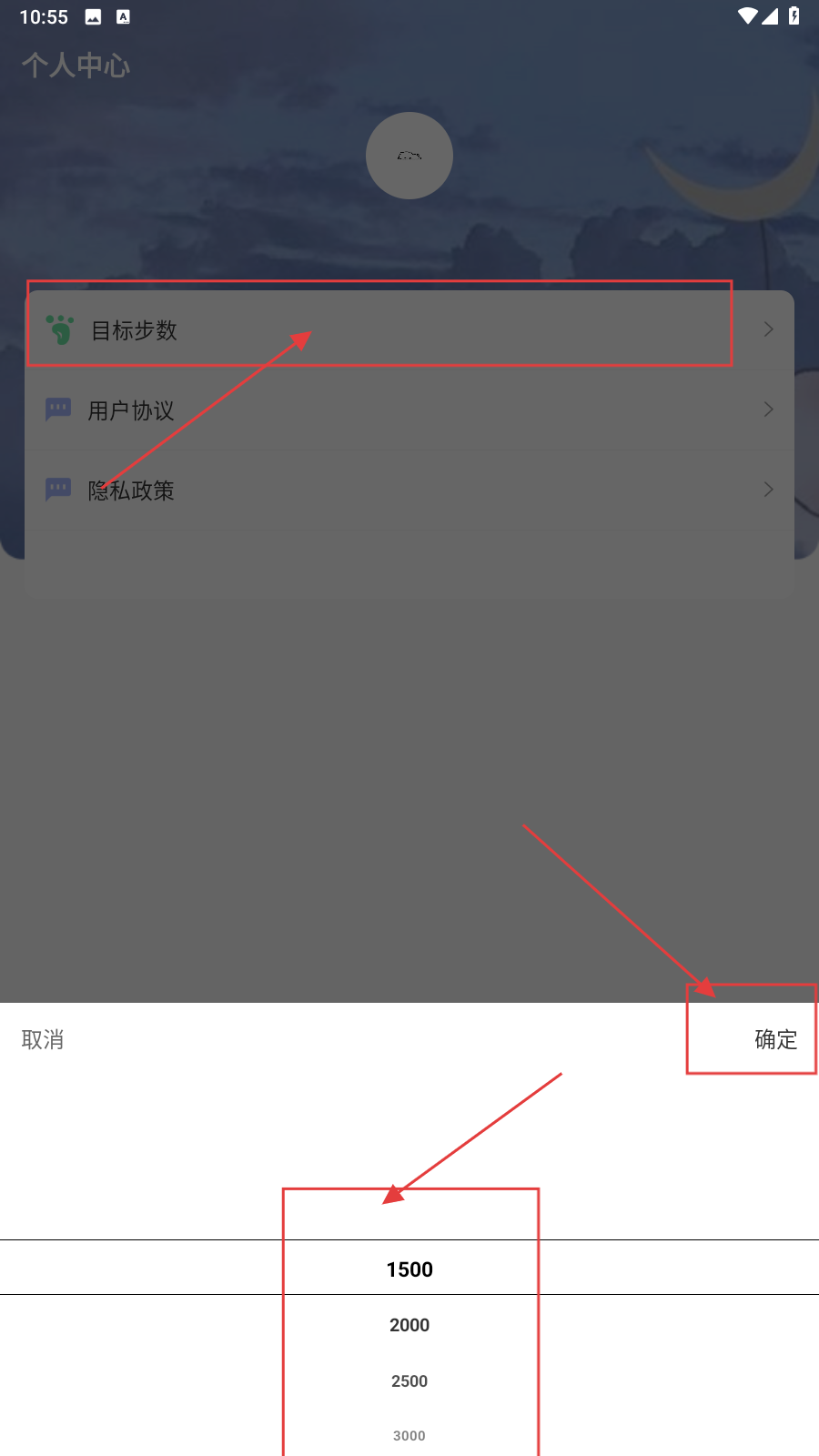Choose 2500 in the step picker
This screenshot has width=819, height=1456.
click(409, 1381)
